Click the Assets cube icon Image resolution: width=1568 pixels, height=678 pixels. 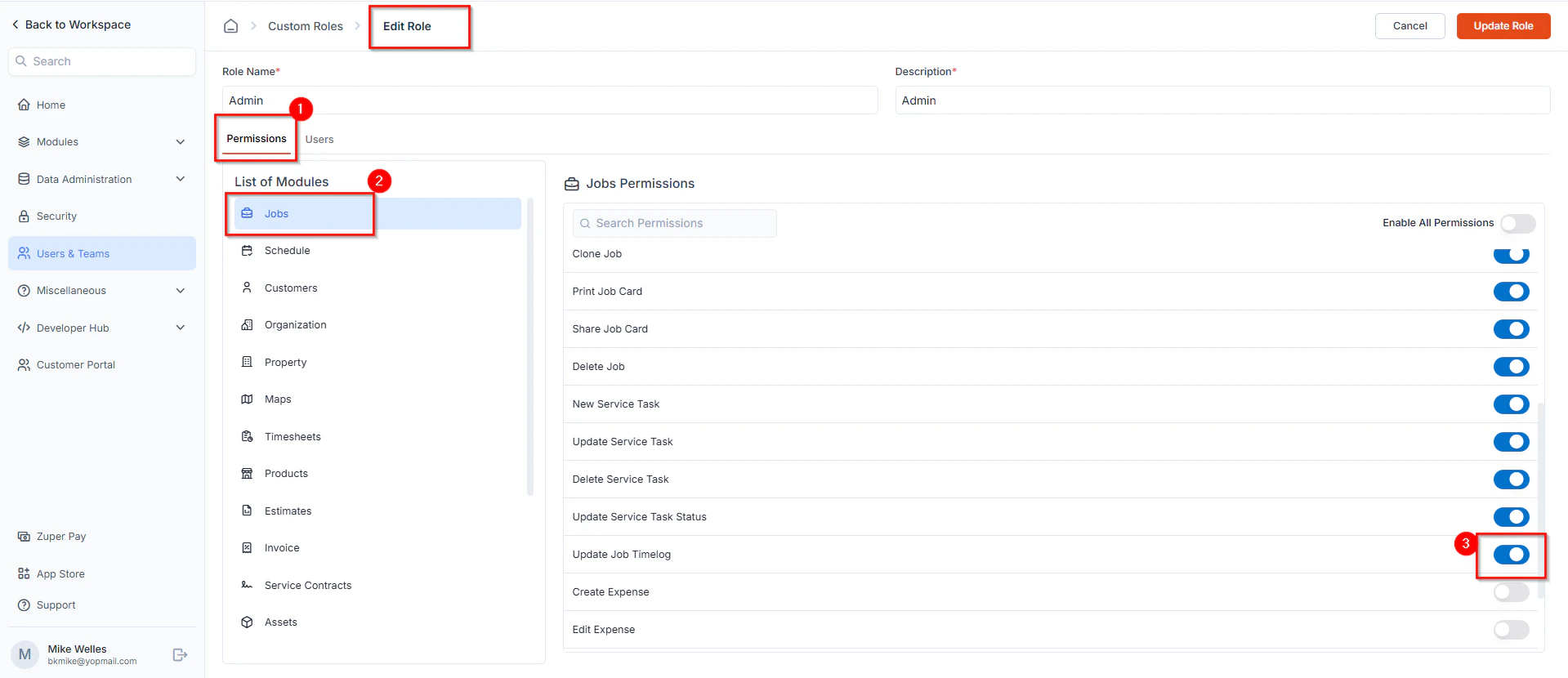[x=247, y=622]
